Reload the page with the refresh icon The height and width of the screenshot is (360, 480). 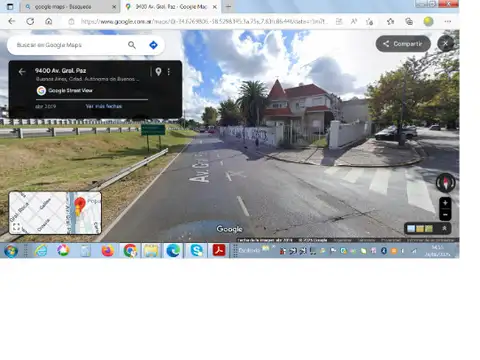coord(30,22)
